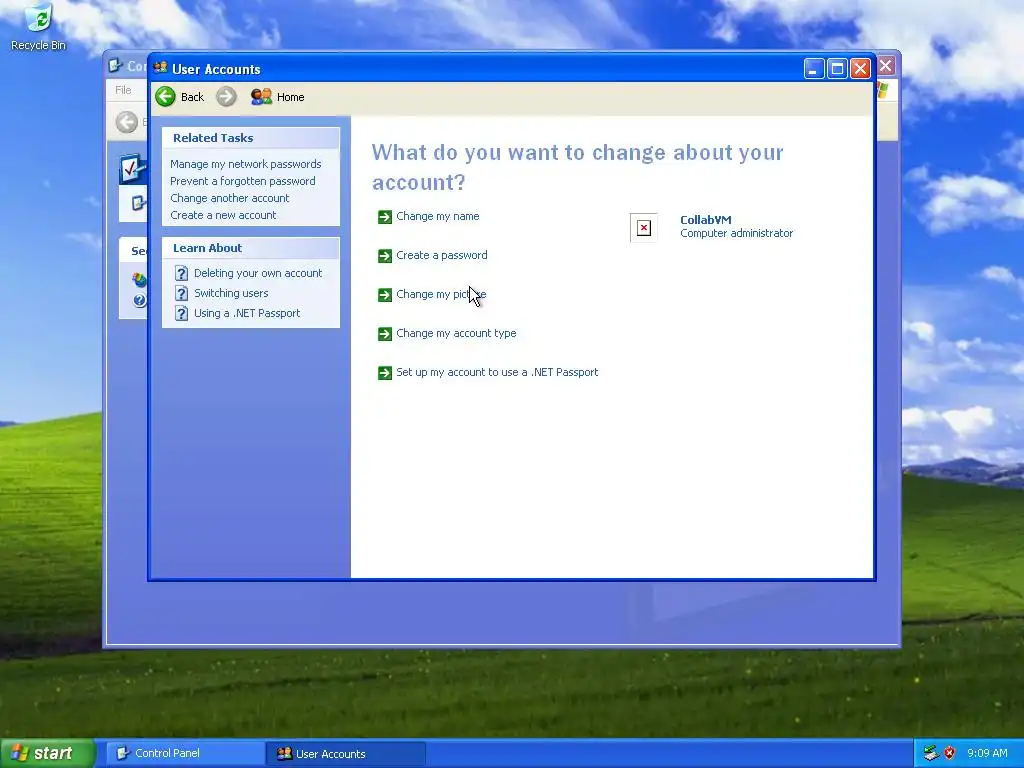
Task: Choose Change my picture link
Action: coord(441,295)
